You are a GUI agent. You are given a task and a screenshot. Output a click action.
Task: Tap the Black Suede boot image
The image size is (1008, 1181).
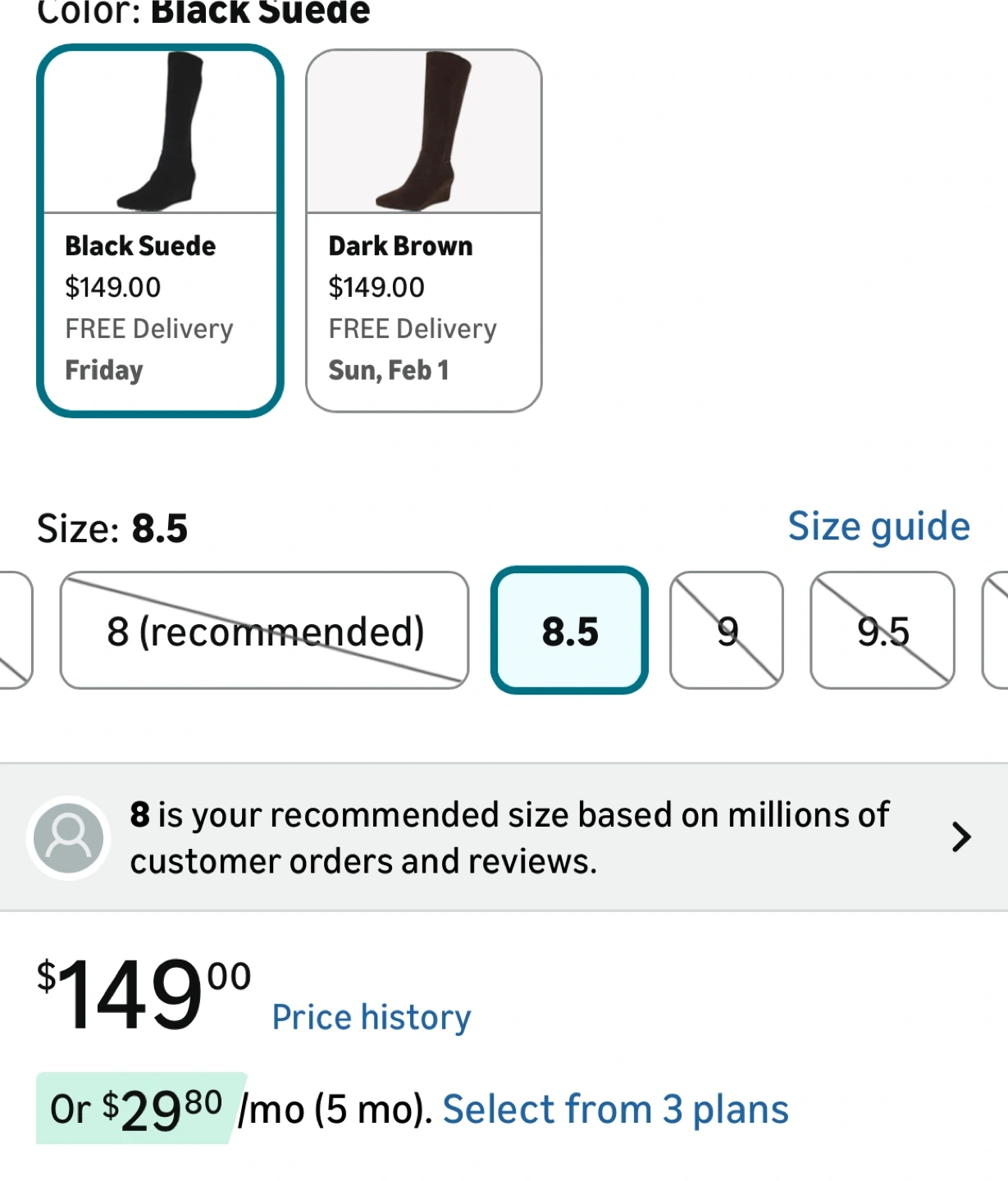click(161, 131)
